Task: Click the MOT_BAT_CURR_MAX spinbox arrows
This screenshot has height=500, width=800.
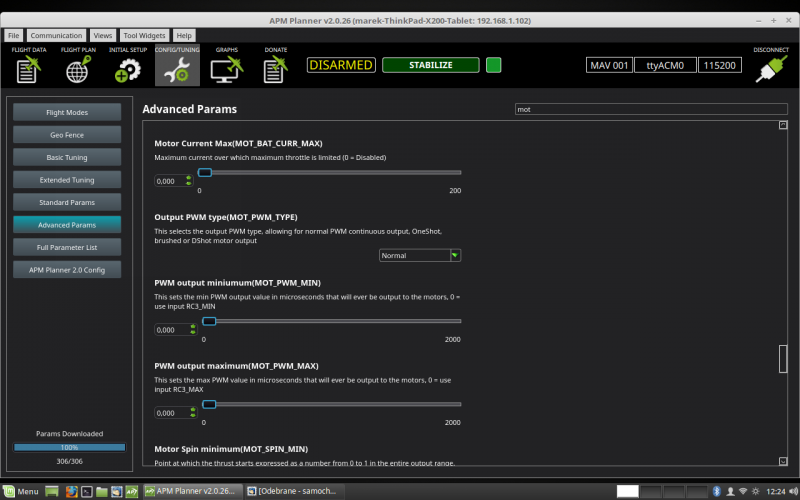Action: [189, 181]
